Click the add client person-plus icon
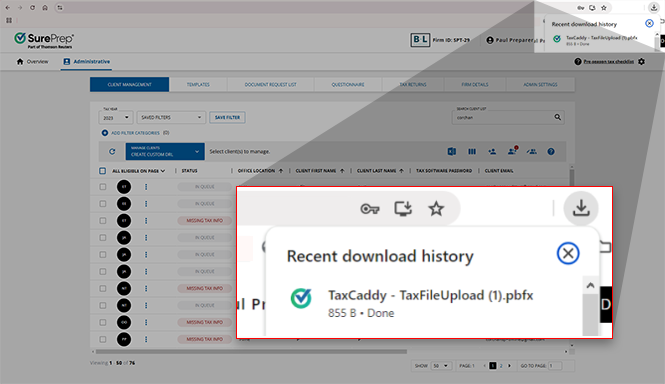This screenshot has width=665, height=384. tap(492, 151)
